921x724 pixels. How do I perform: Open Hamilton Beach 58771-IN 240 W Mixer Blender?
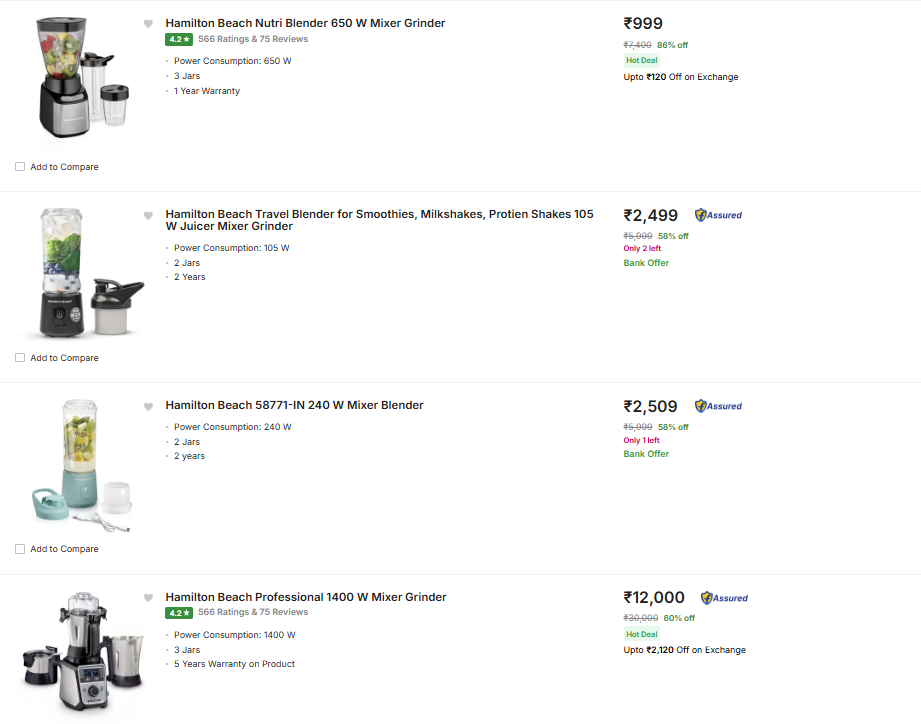294,405
